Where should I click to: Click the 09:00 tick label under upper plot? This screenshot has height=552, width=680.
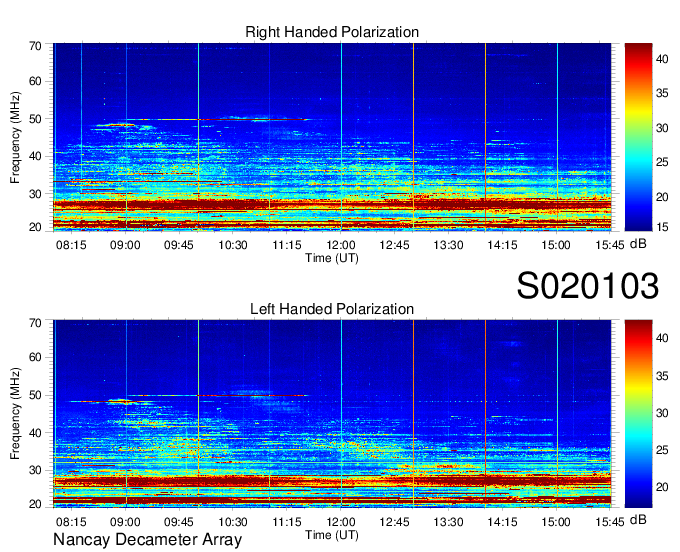pos(125,245)
